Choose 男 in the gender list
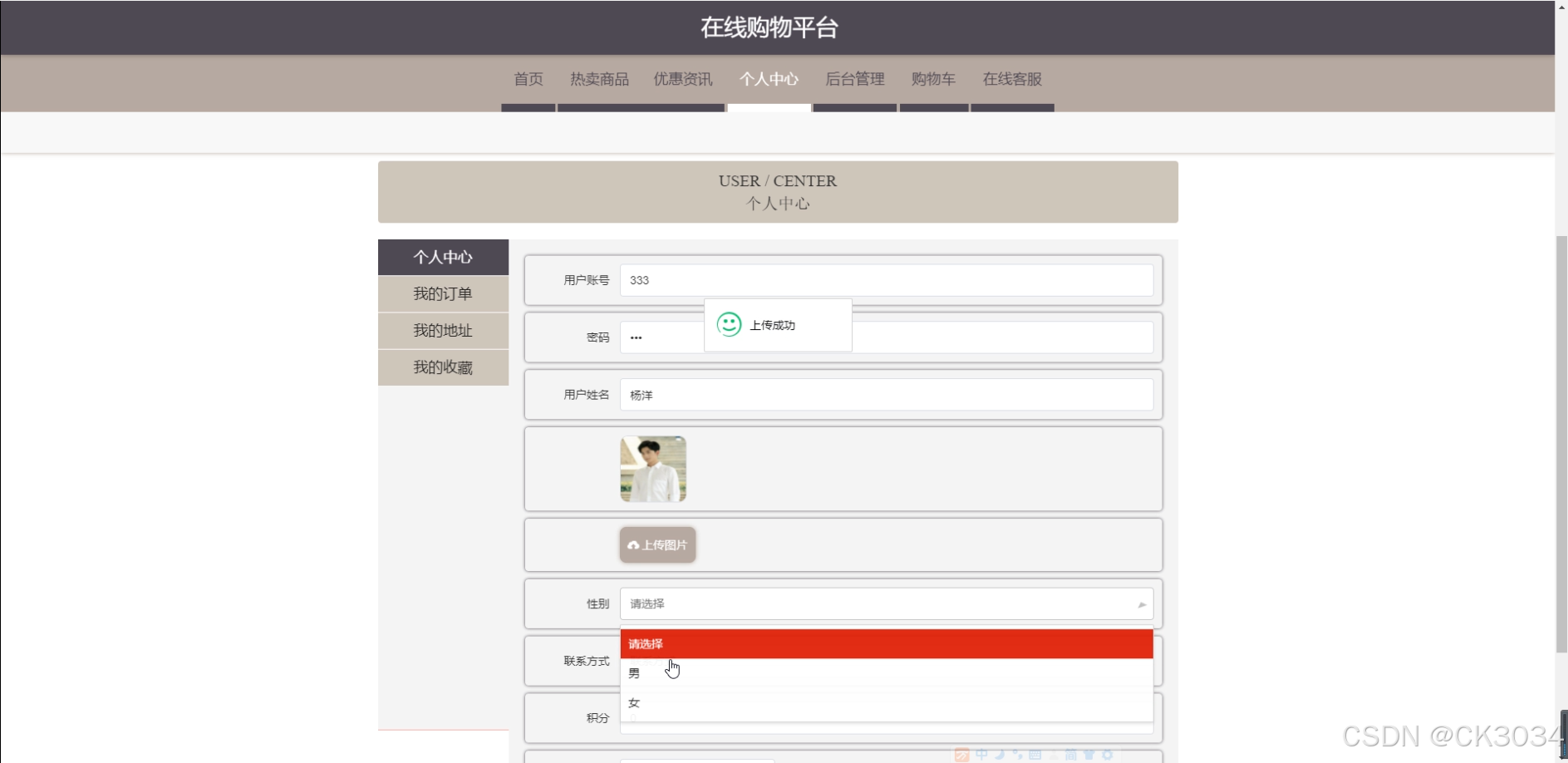Viewport: 1568px width, 763px height. coord(887,673)
